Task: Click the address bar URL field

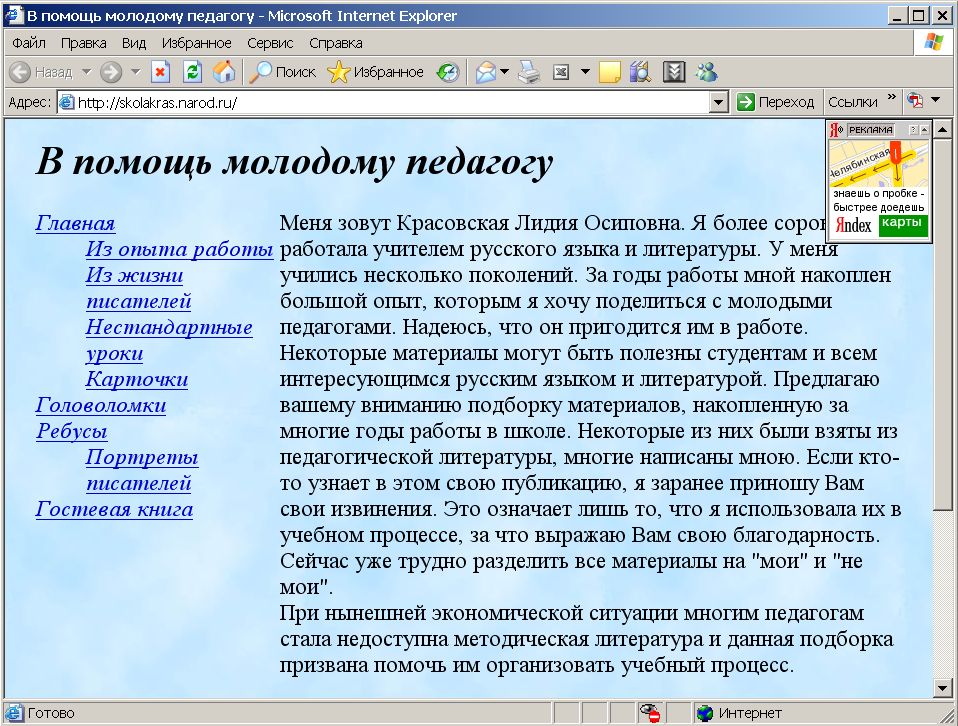Action: (x=393, y=103)
